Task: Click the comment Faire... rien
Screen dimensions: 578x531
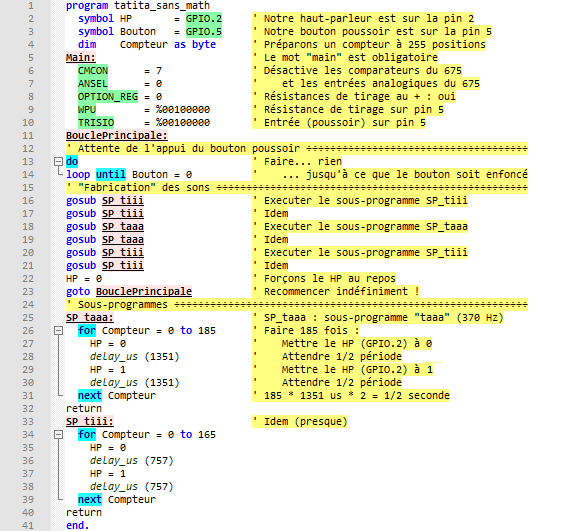Action: click(x=297, y=162)
